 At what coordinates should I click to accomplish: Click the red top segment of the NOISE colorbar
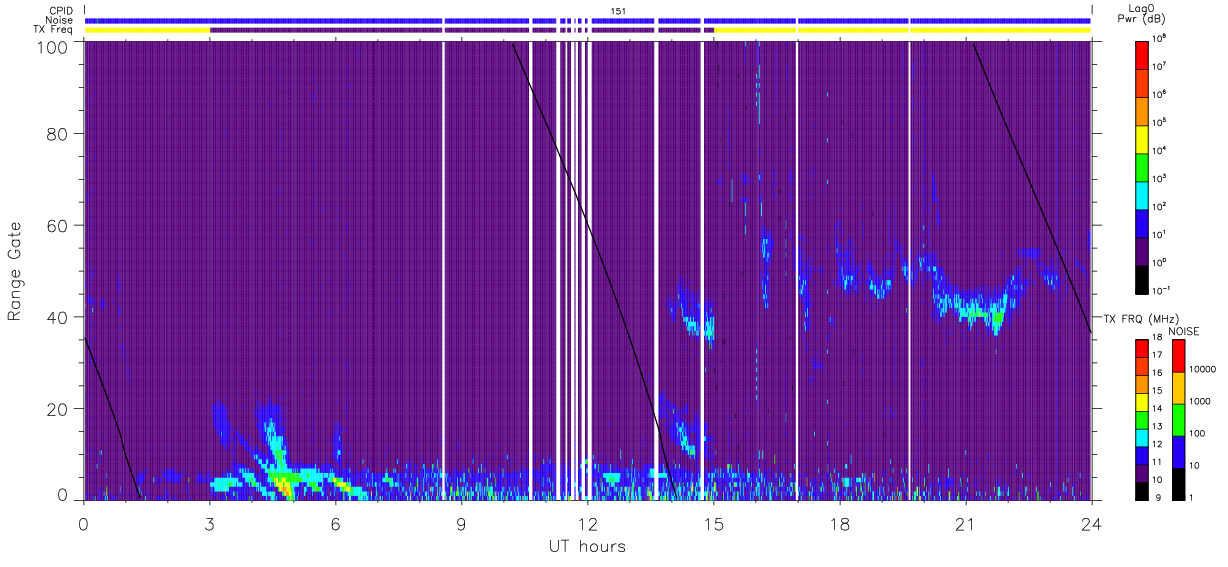pyautogui.click(x=1178, y=356)
